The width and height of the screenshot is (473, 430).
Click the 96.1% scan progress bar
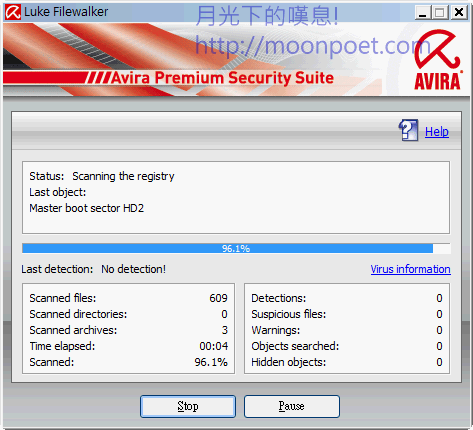click(236, 248)
